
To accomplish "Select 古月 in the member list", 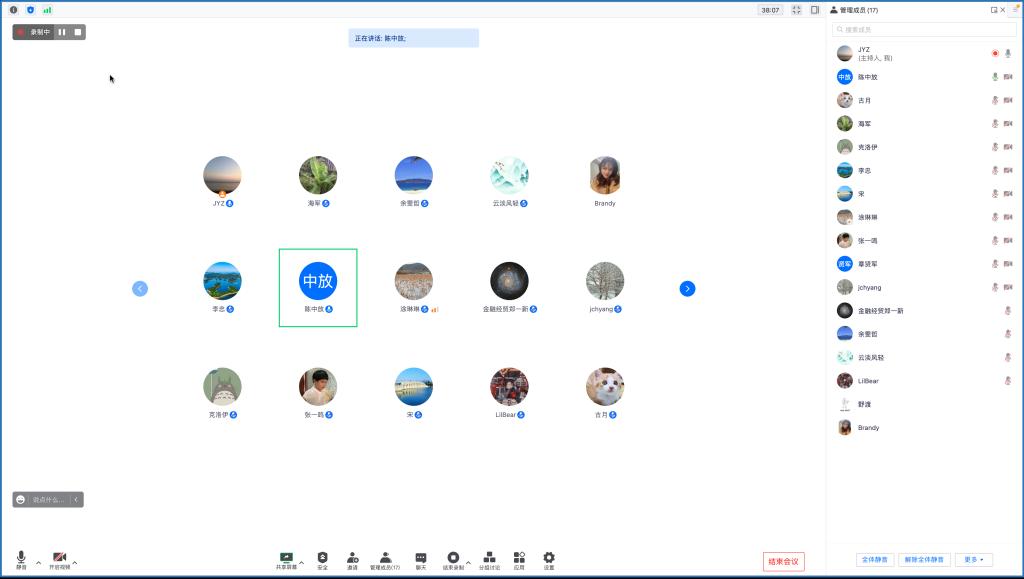I will pos(864,100).
